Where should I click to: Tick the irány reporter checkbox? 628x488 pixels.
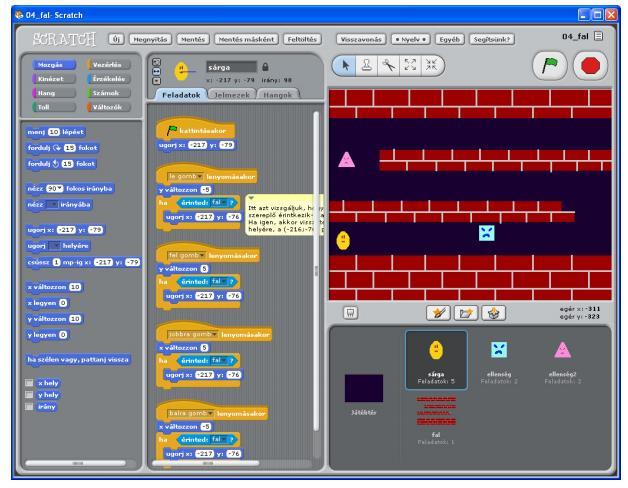pos(29,407)
